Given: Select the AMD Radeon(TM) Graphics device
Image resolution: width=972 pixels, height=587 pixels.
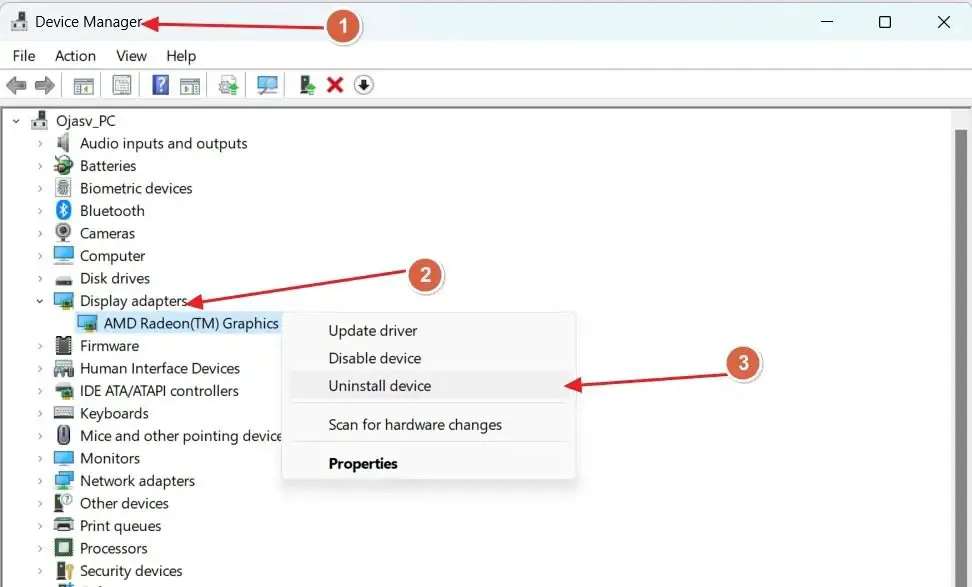Looking at the screenshot, I should coord(191,324).
